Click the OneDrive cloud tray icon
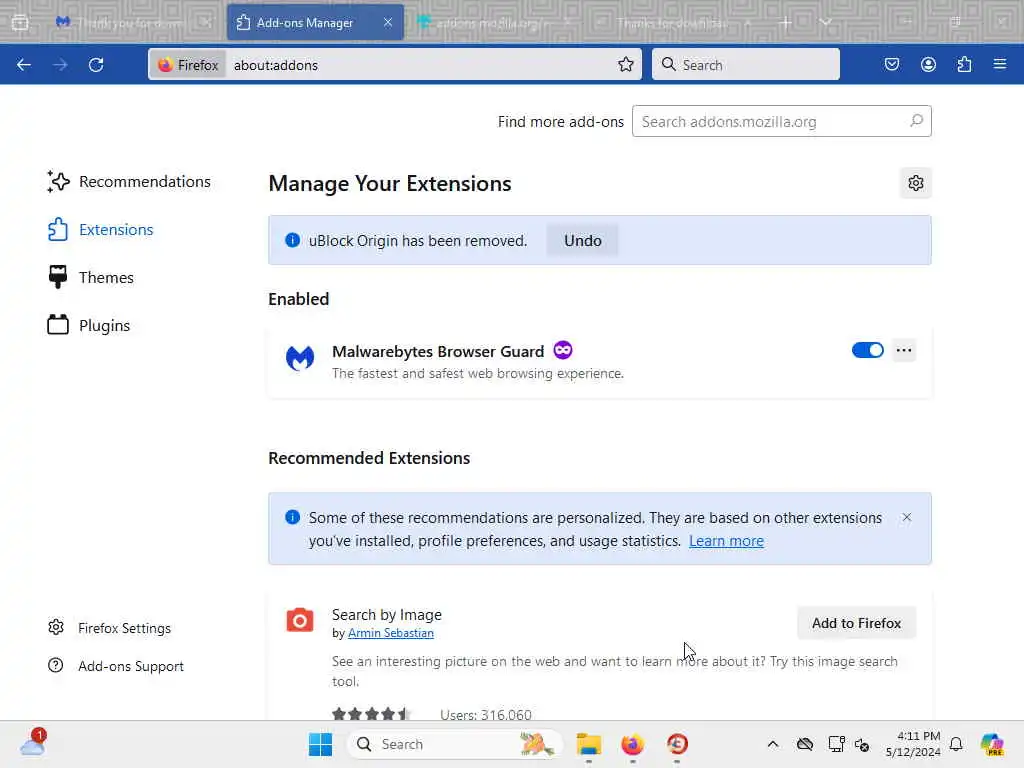This screenshot has height=768, width=1024. (x=805, y=744)
